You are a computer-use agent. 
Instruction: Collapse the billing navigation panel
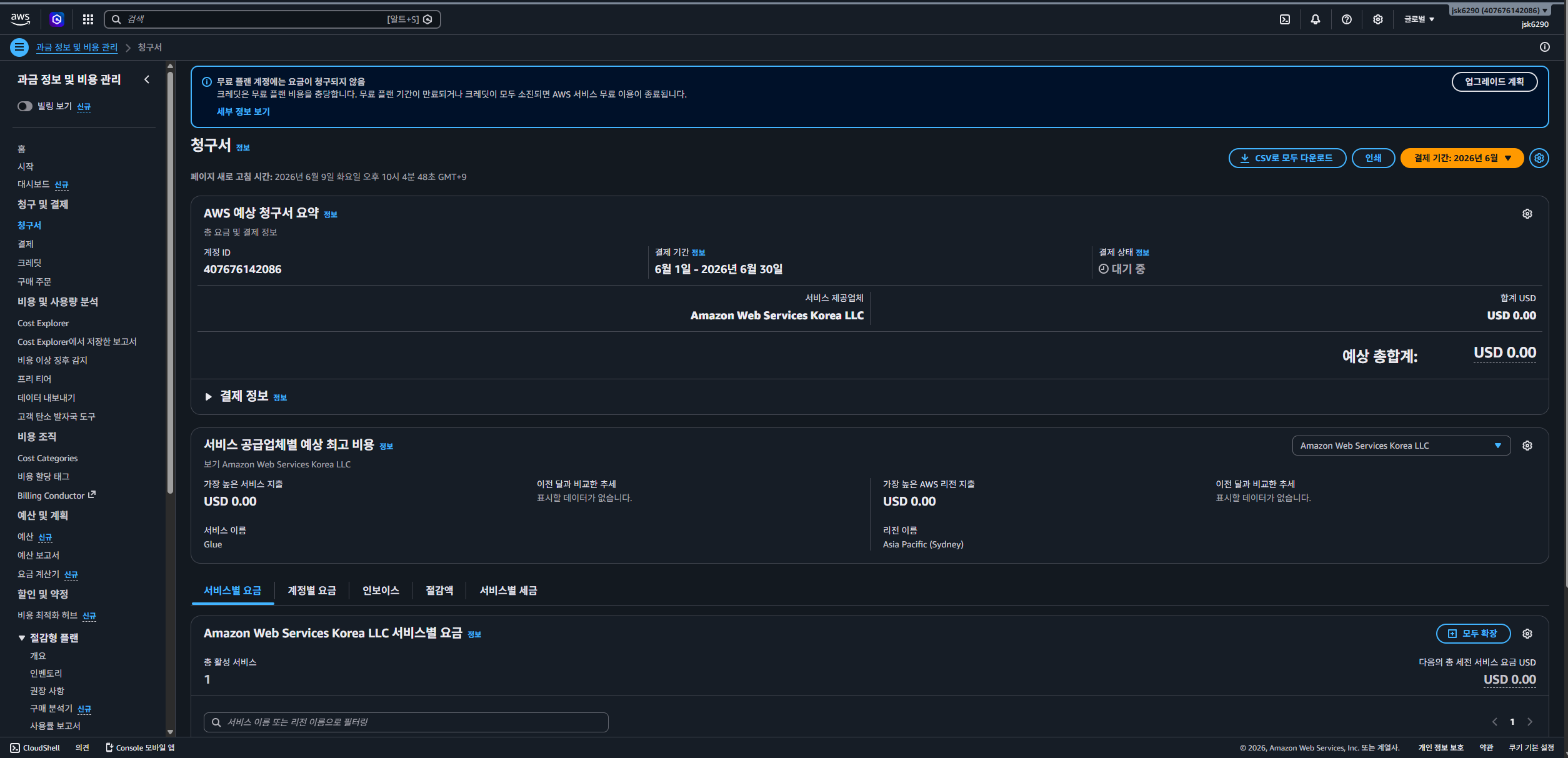pyautogui.click(x=147, y=79)
